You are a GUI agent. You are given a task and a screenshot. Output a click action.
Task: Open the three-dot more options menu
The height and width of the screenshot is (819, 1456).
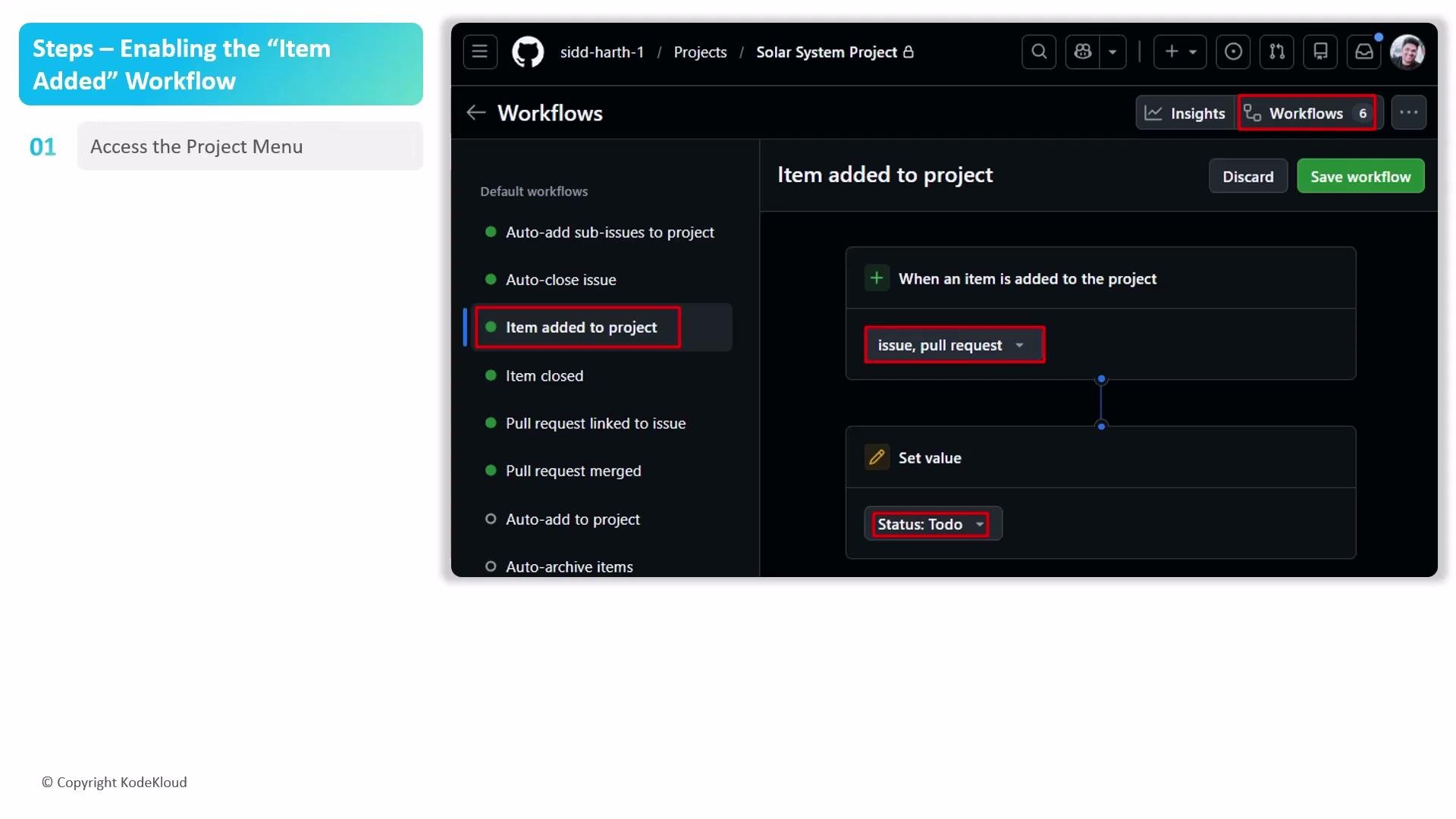pos(1409,112)
